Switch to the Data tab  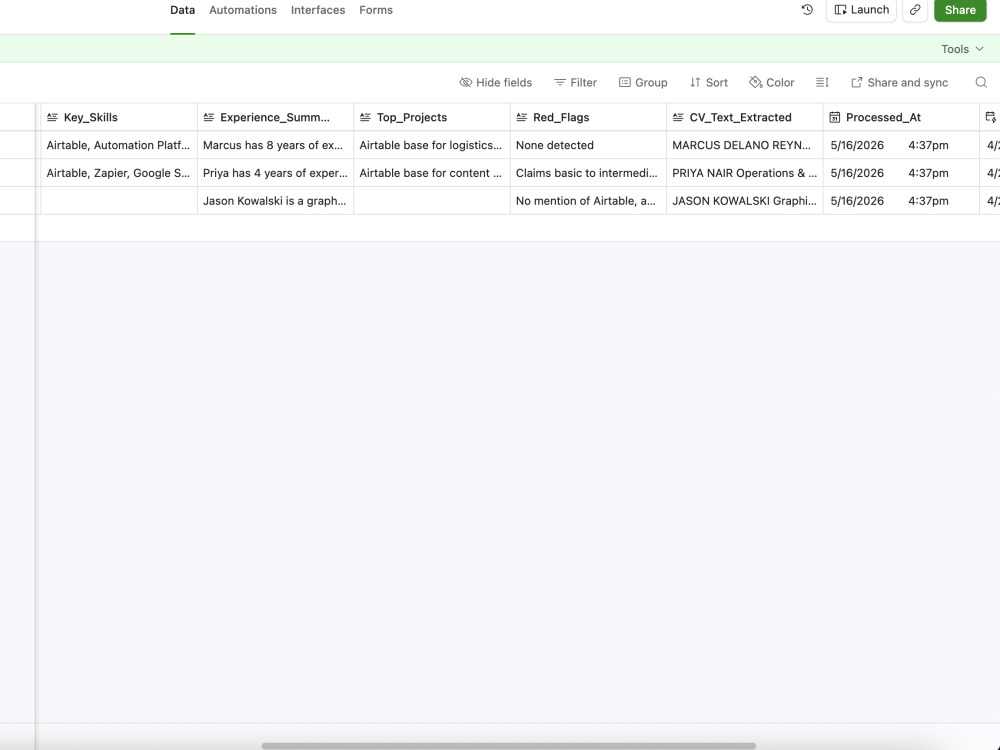[182, 10]
